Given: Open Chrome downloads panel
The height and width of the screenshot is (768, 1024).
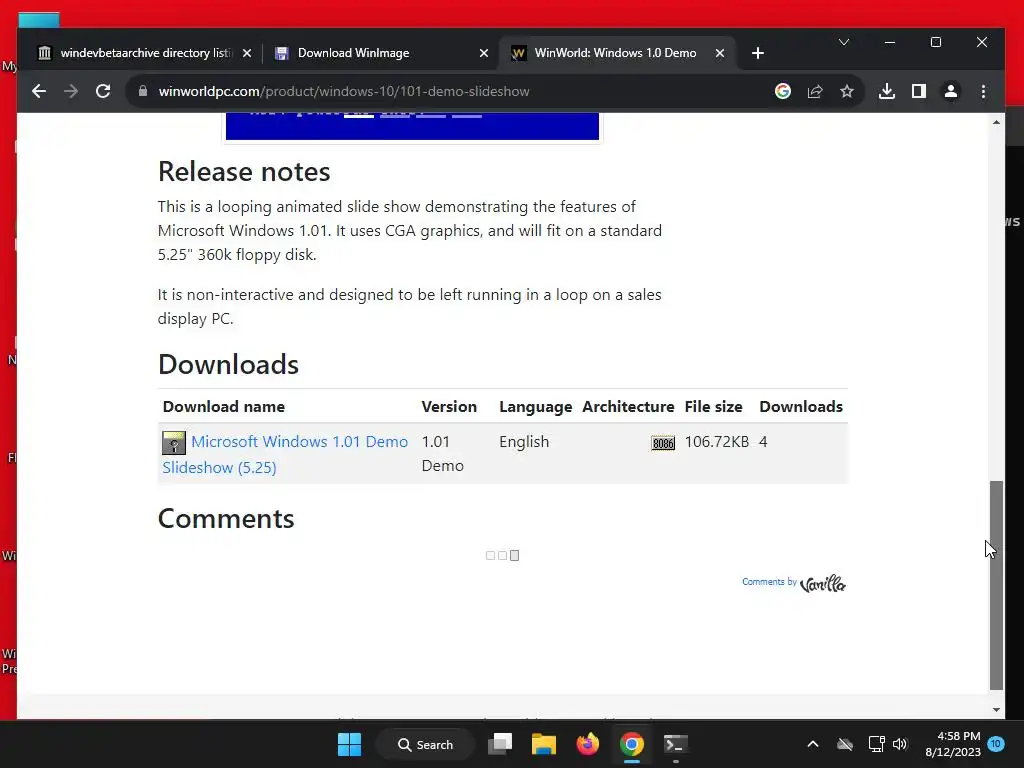Looking at the screenshot, I should pos(887,91).
